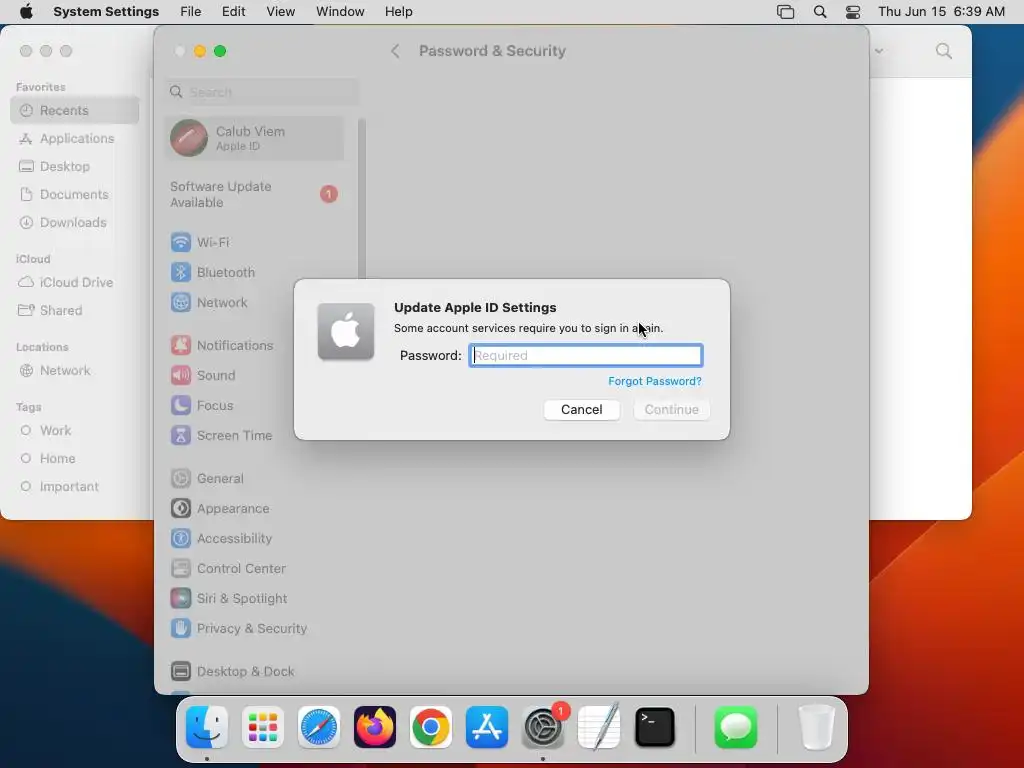Open Calub Viem Apple ID account
Screen dimensions: 1024x768
point(254,138)
